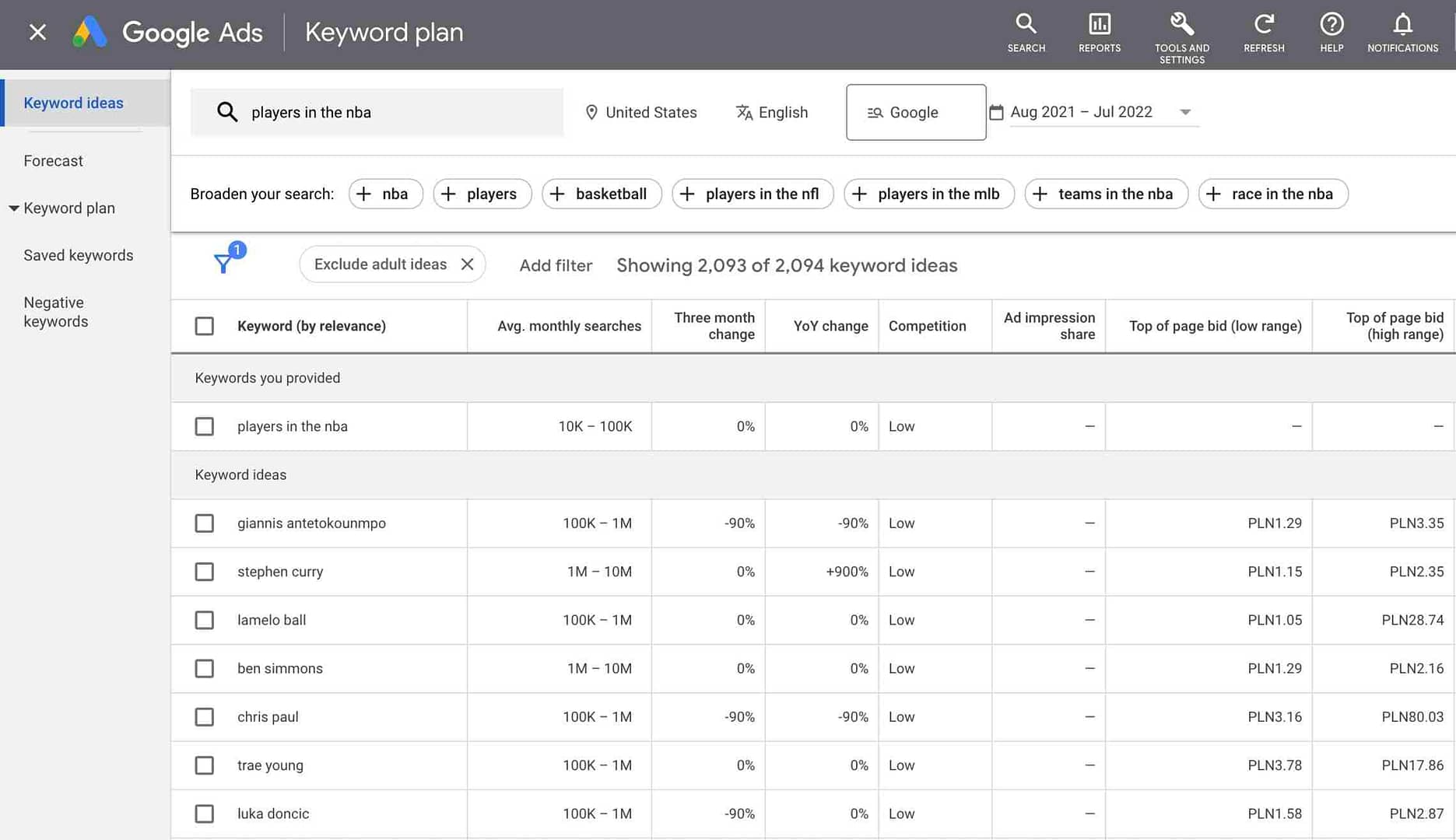Click the +900% YoY change value
The width and height of the screenshot is (1456, 840).
[x=847, y=572]
